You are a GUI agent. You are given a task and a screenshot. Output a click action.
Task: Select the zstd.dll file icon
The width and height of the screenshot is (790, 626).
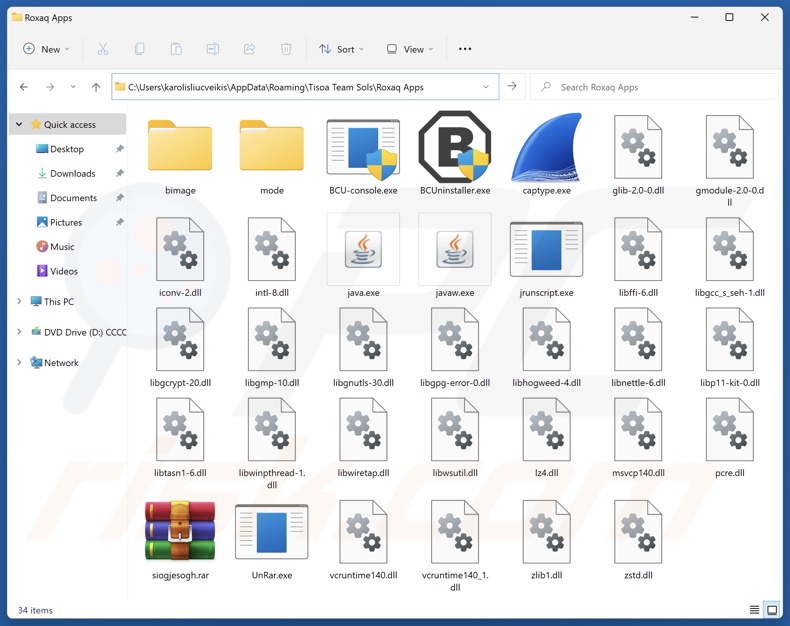pos(638,532)
